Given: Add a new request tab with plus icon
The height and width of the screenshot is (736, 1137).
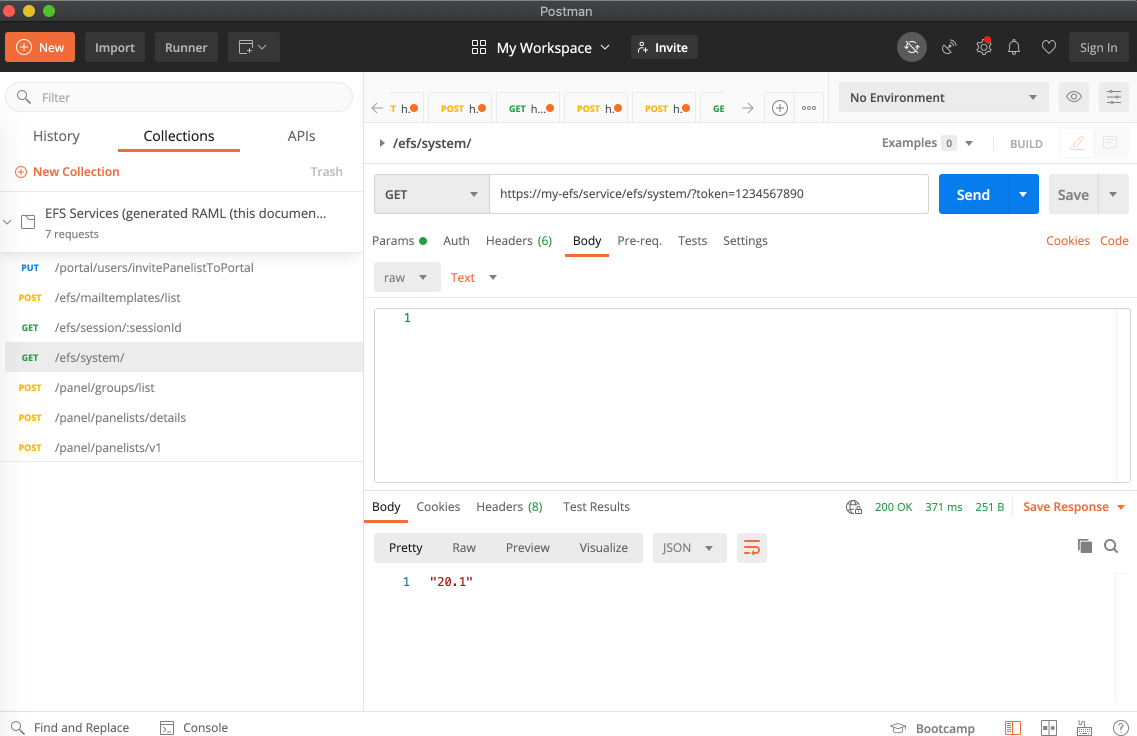Looking at the screenshot, I should click(x=780, y=108).
